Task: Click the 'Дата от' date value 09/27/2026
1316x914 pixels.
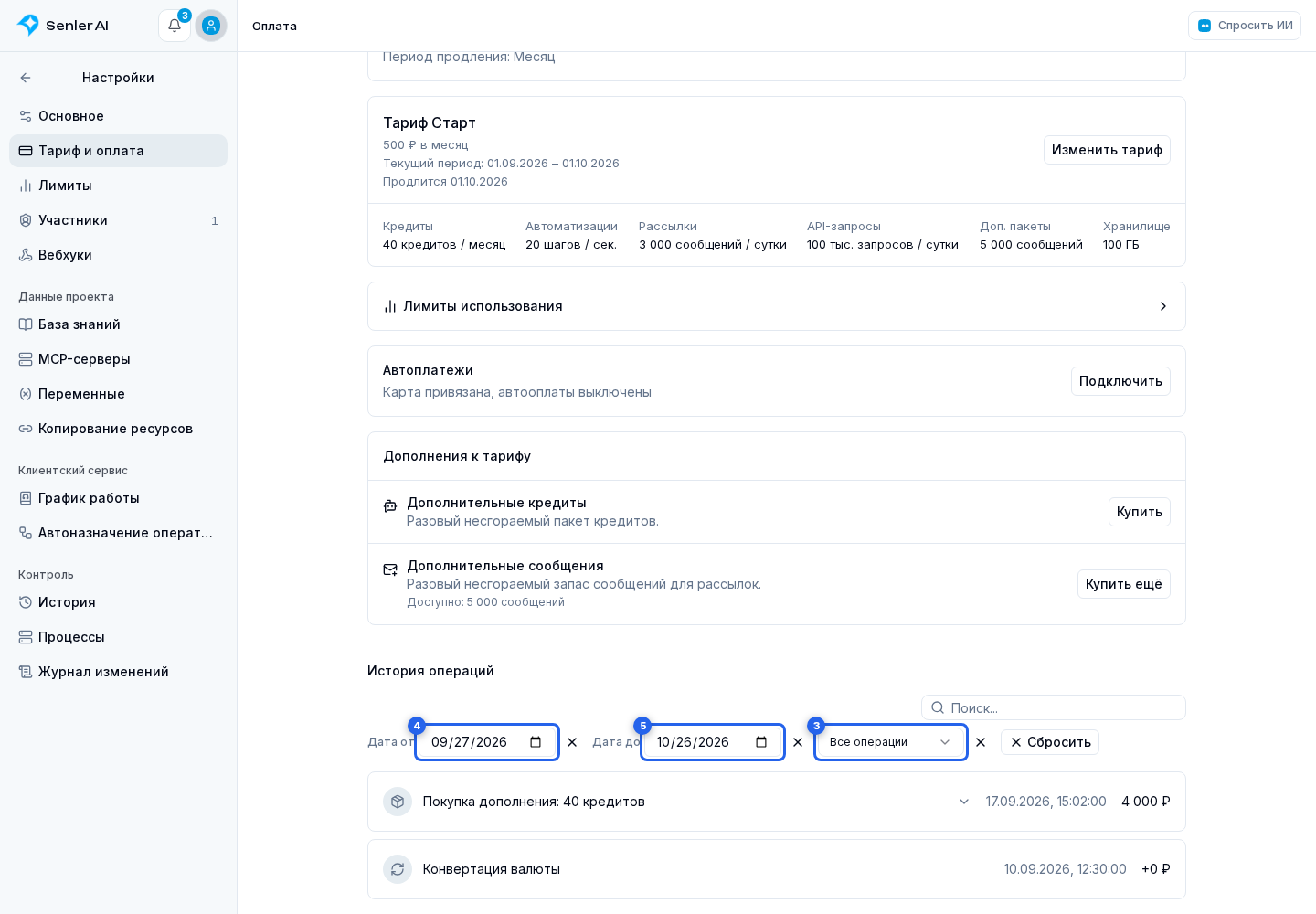Action: point(469,742)
